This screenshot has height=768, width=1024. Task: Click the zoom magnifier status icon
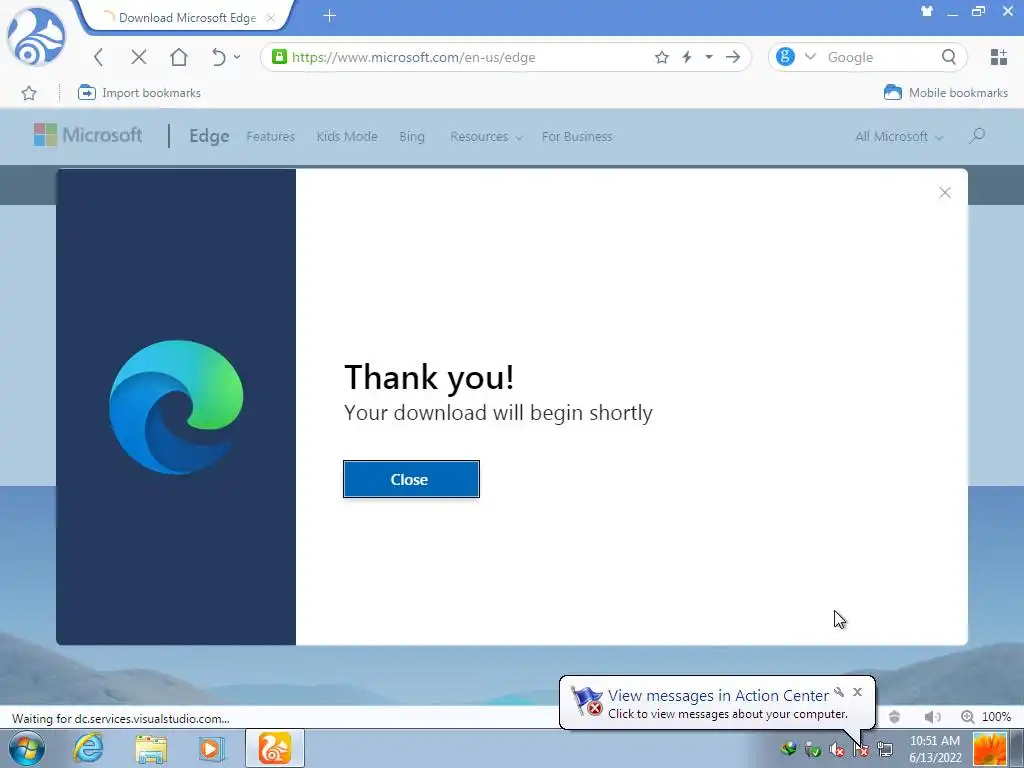(x=968, y=716)
